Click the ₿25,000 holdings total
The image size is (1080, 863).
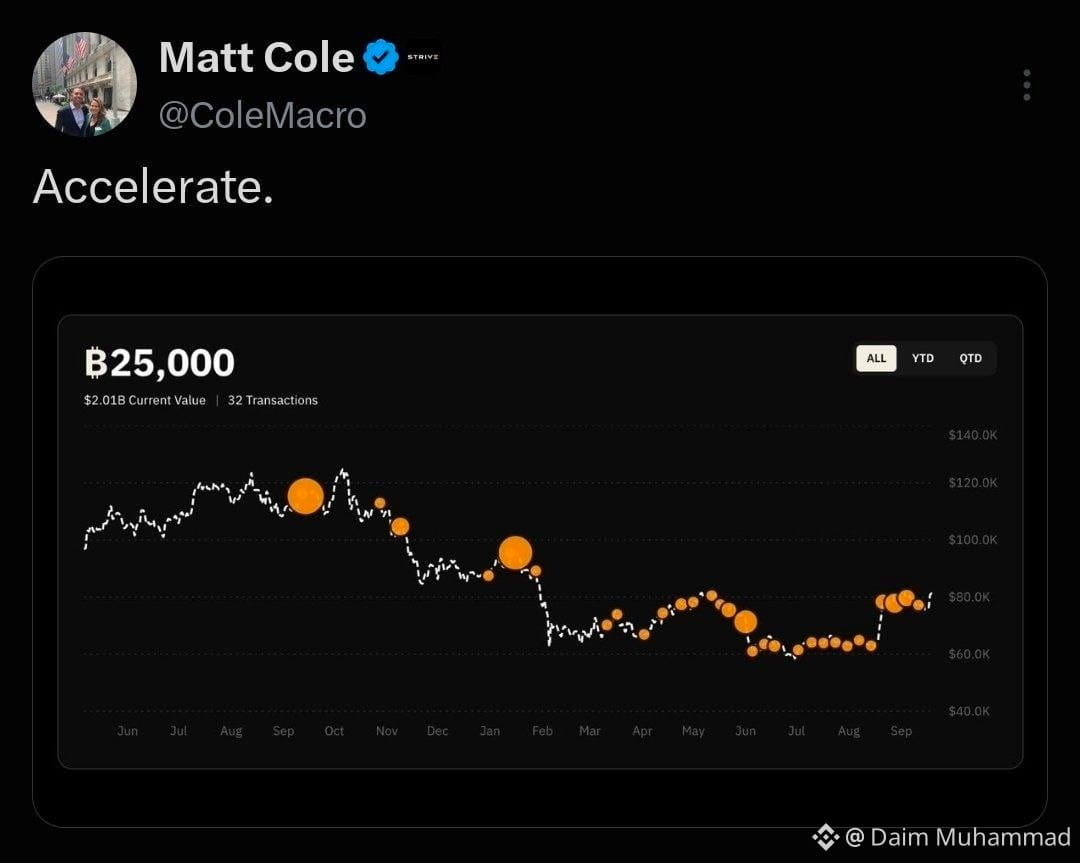pyautogui.click(x=159, y=362)
